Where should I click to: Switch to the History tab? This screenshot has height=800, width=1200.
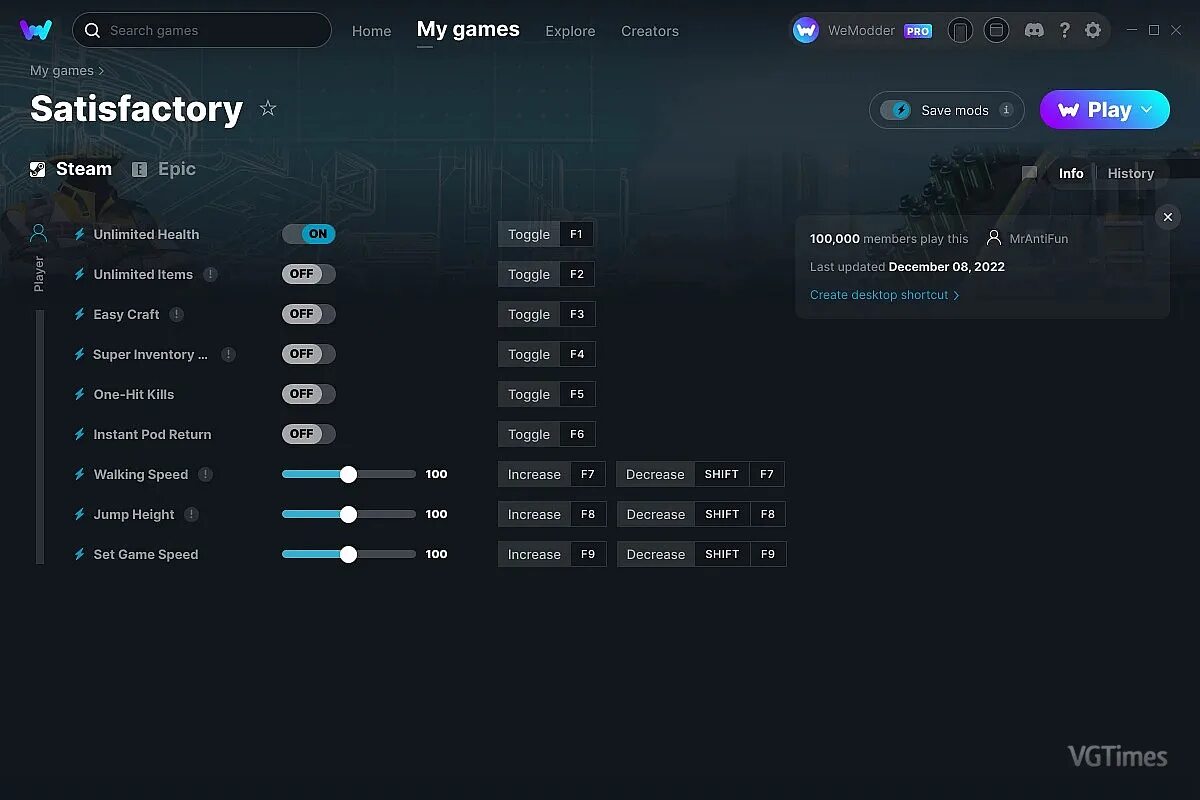coord(1130,173)
